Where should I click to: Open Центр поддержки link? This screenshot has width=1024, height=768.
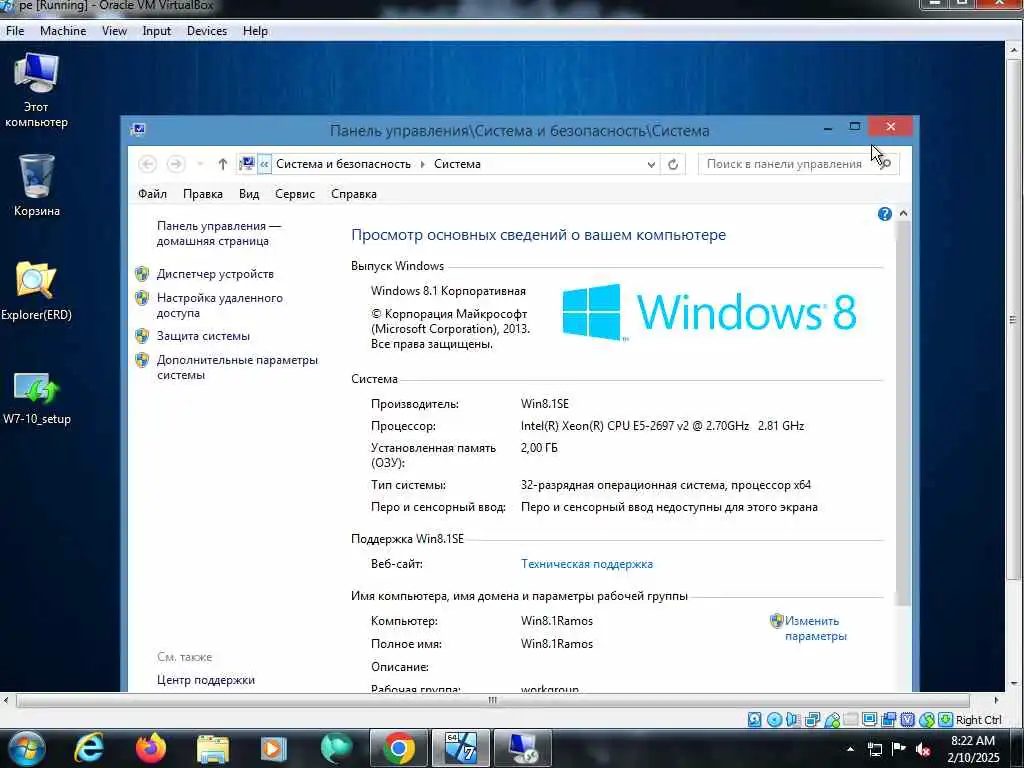[206, 680]
